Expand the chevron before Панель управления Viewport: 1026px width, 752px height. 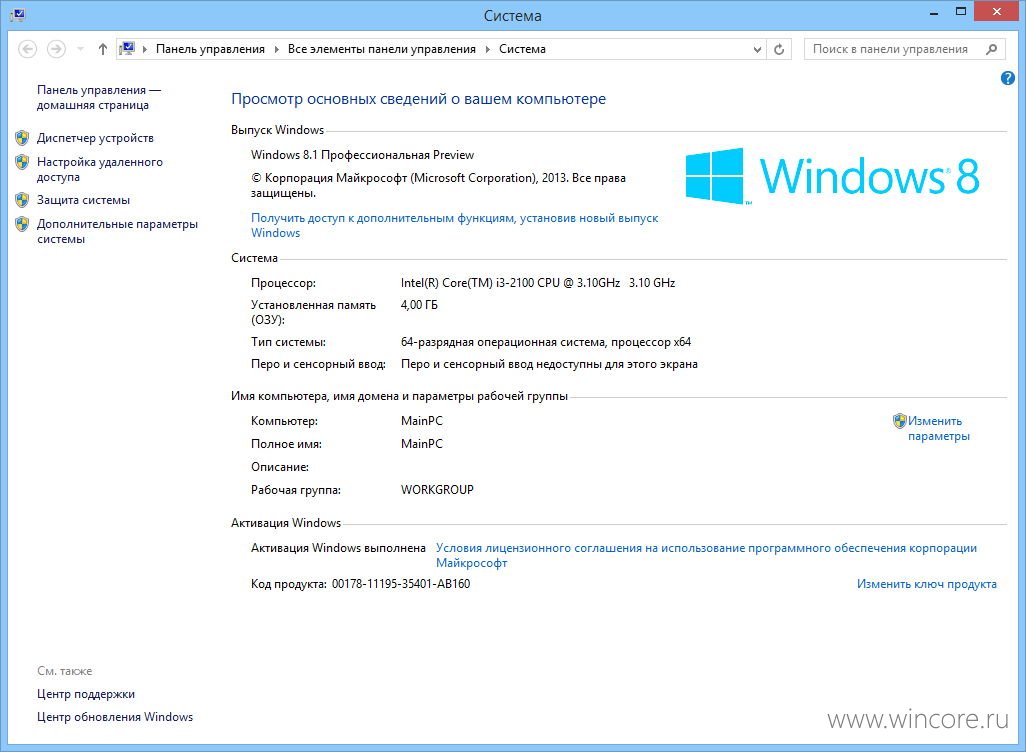[x=145, y=49]
